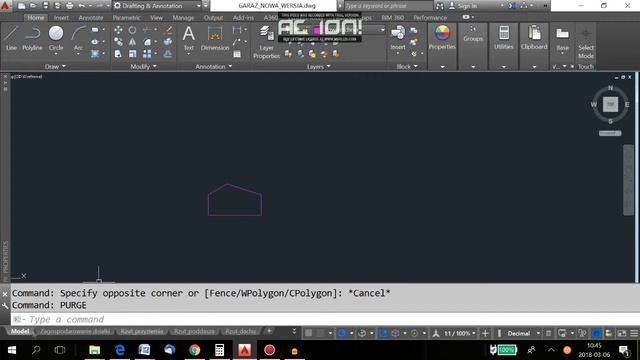Open the AutoCAD application menu logo
Image resolution: width=640 pixels, height=360 pixels.
click(x=5, y=5)
